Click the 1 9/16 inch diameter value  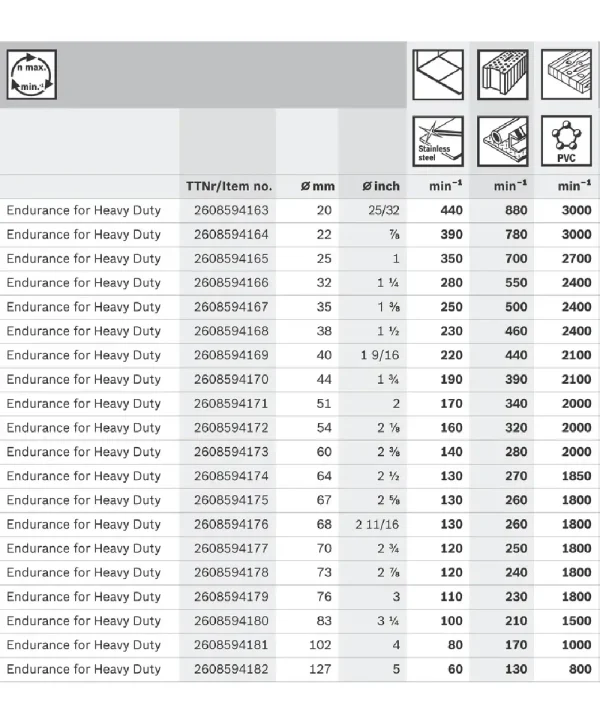pos(380,355)
